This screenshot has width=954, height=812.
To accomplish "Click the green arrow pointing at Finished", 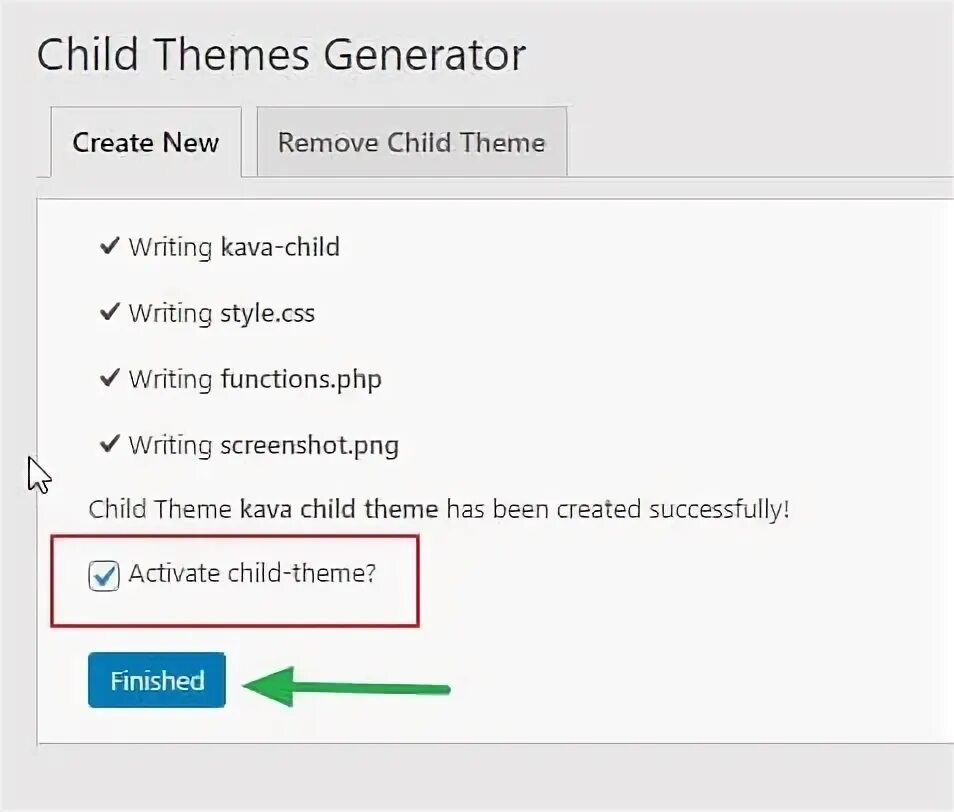I will pyautogui.click(x=346, y=686).
